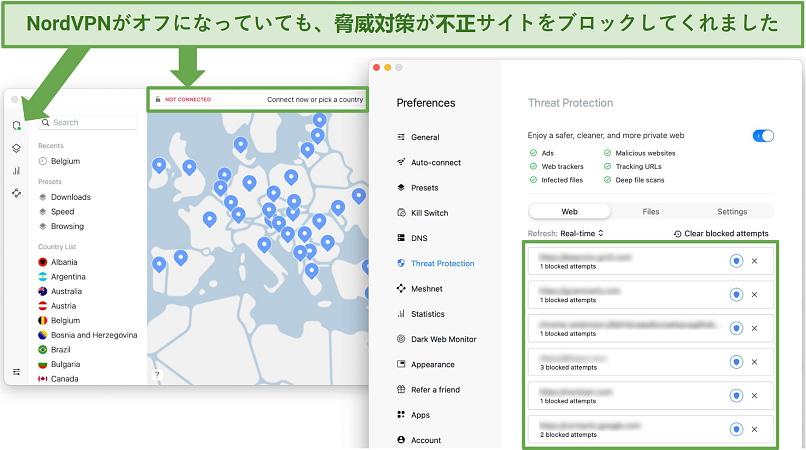Click the map help question mark button
This screenshot has width=806, height=450.
[157, 374]
